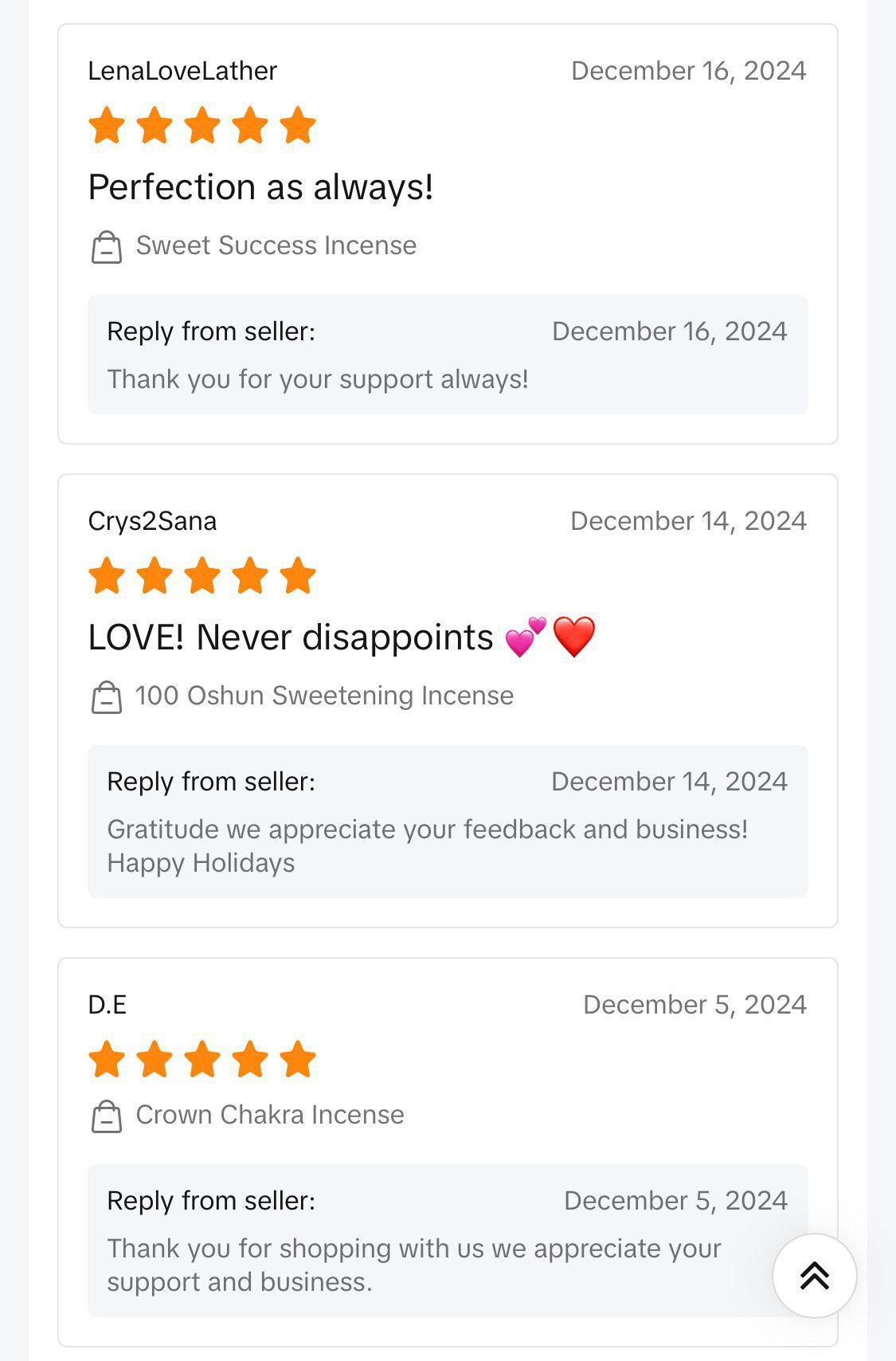This screenshot has width=896, height=1361.
Task: Click seller reply 'Thank you for your support always!'
Action: pos(318,379)
